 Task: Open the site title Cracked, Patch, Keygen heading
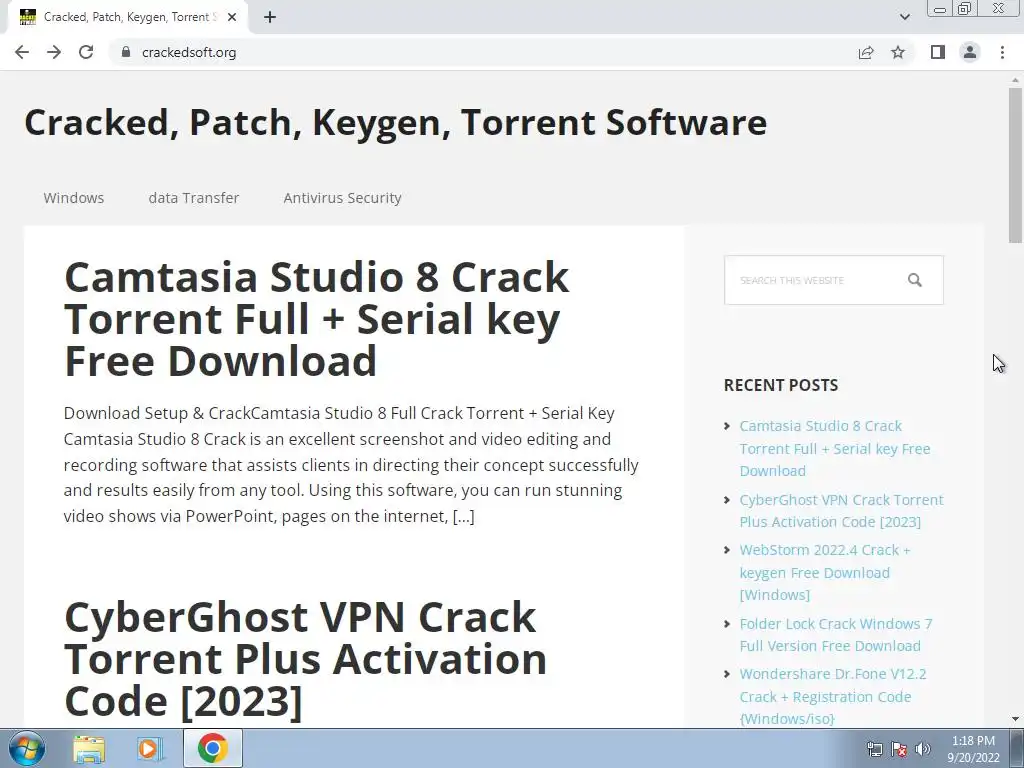(x=396, y=123)
